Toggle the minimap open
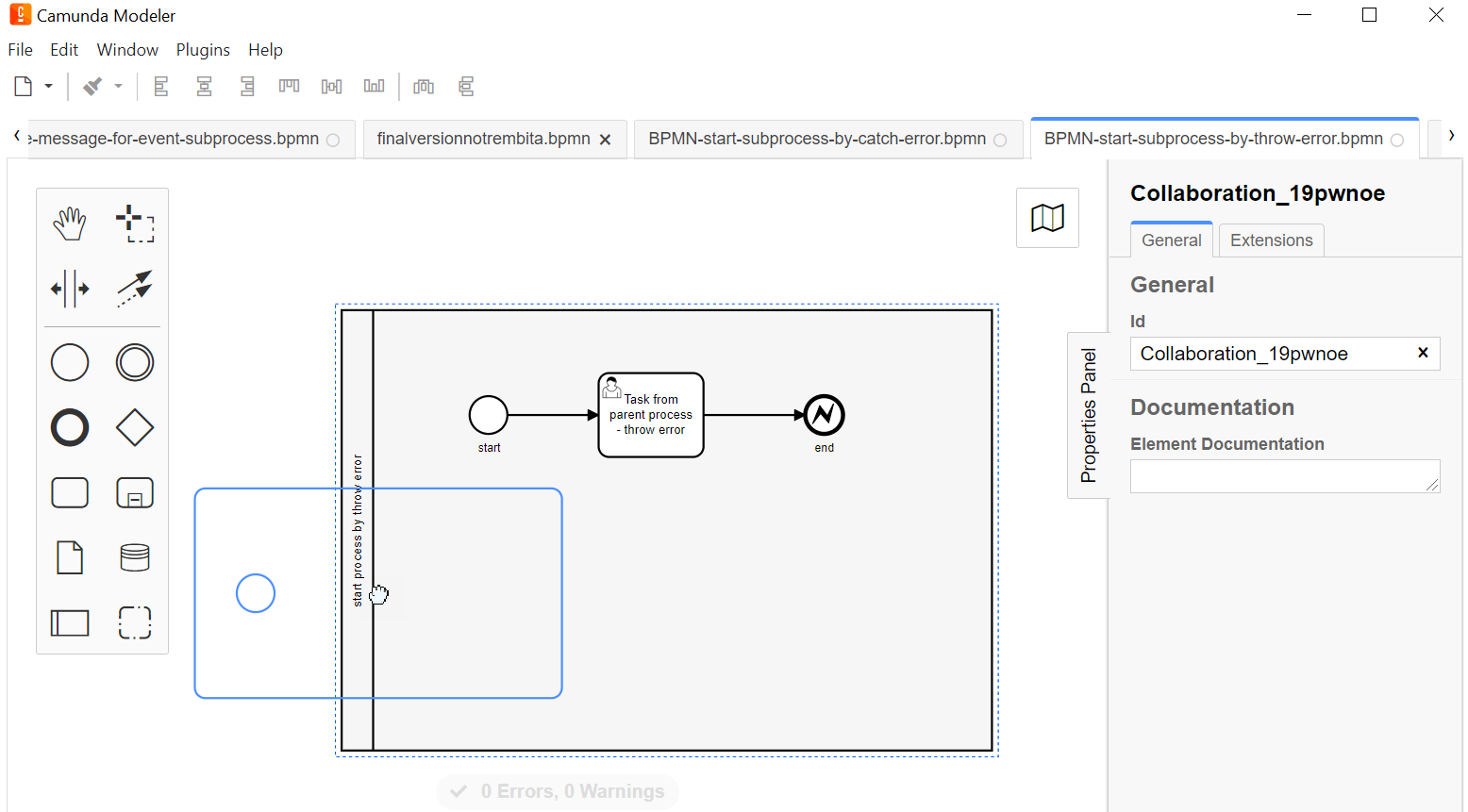Viewport: 1468px width, 812px height. 1047,218
